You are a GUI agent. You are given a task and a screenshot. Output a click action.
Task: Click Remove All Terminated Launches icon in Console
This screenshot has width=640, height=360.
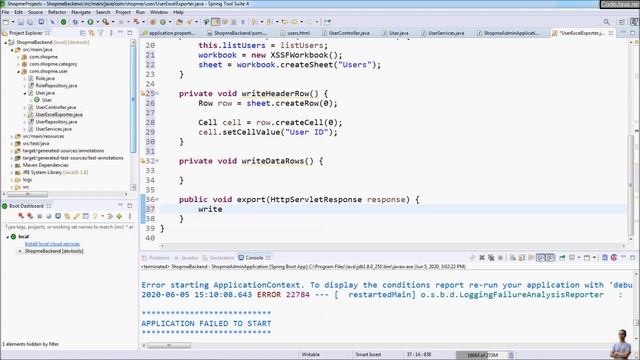coord(491,258)
